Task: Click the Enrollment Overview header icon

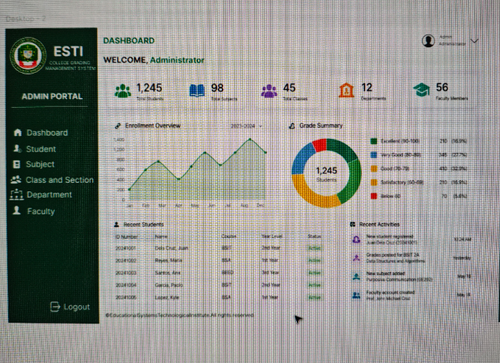Action: [x=118, y=126]
